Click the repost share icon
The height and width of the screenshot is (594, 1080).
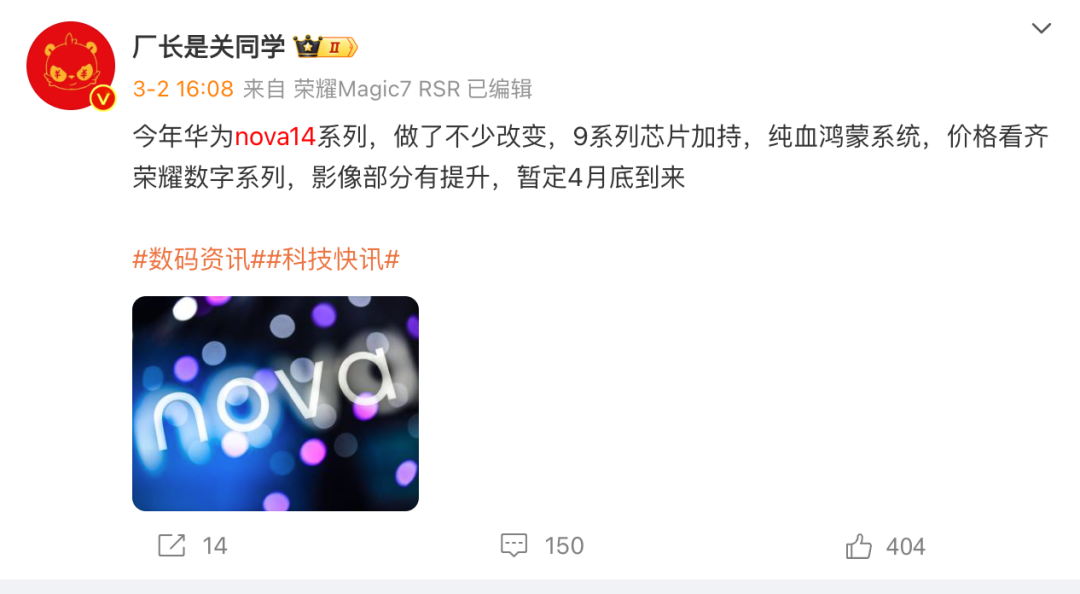pyautogui.click(x=172, y=546)
